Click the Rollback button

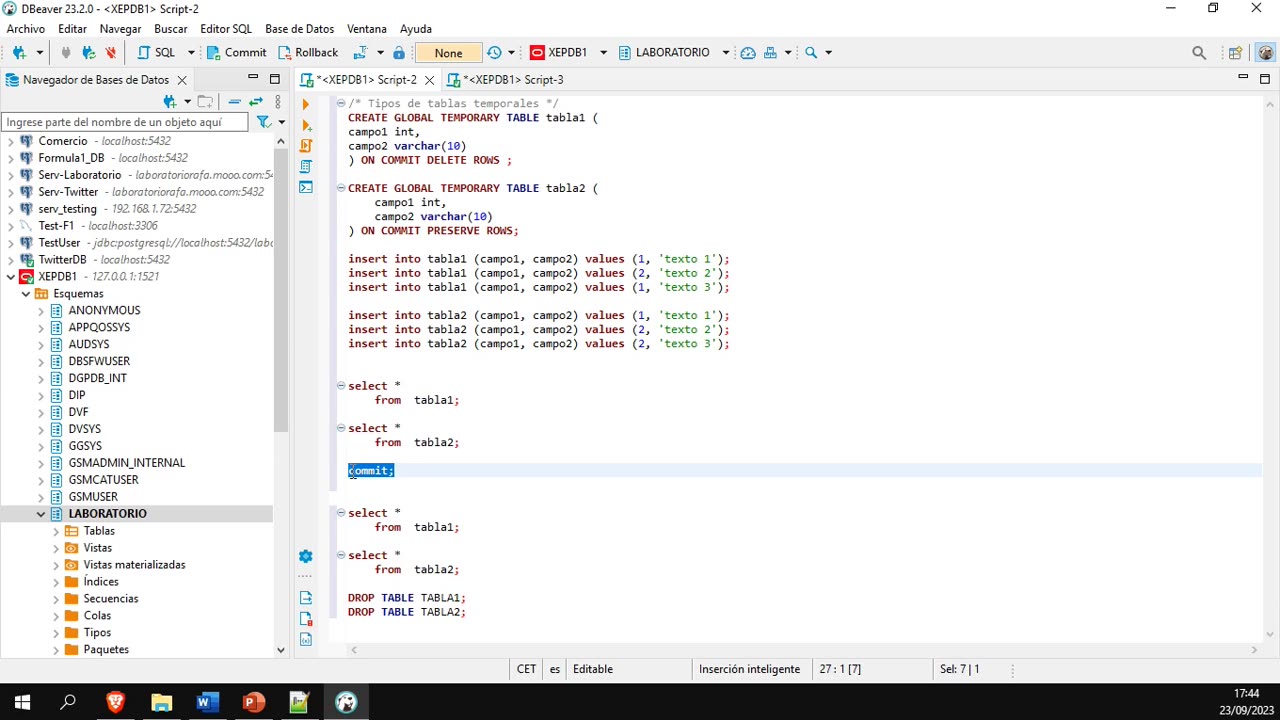(x=308, y=52)
